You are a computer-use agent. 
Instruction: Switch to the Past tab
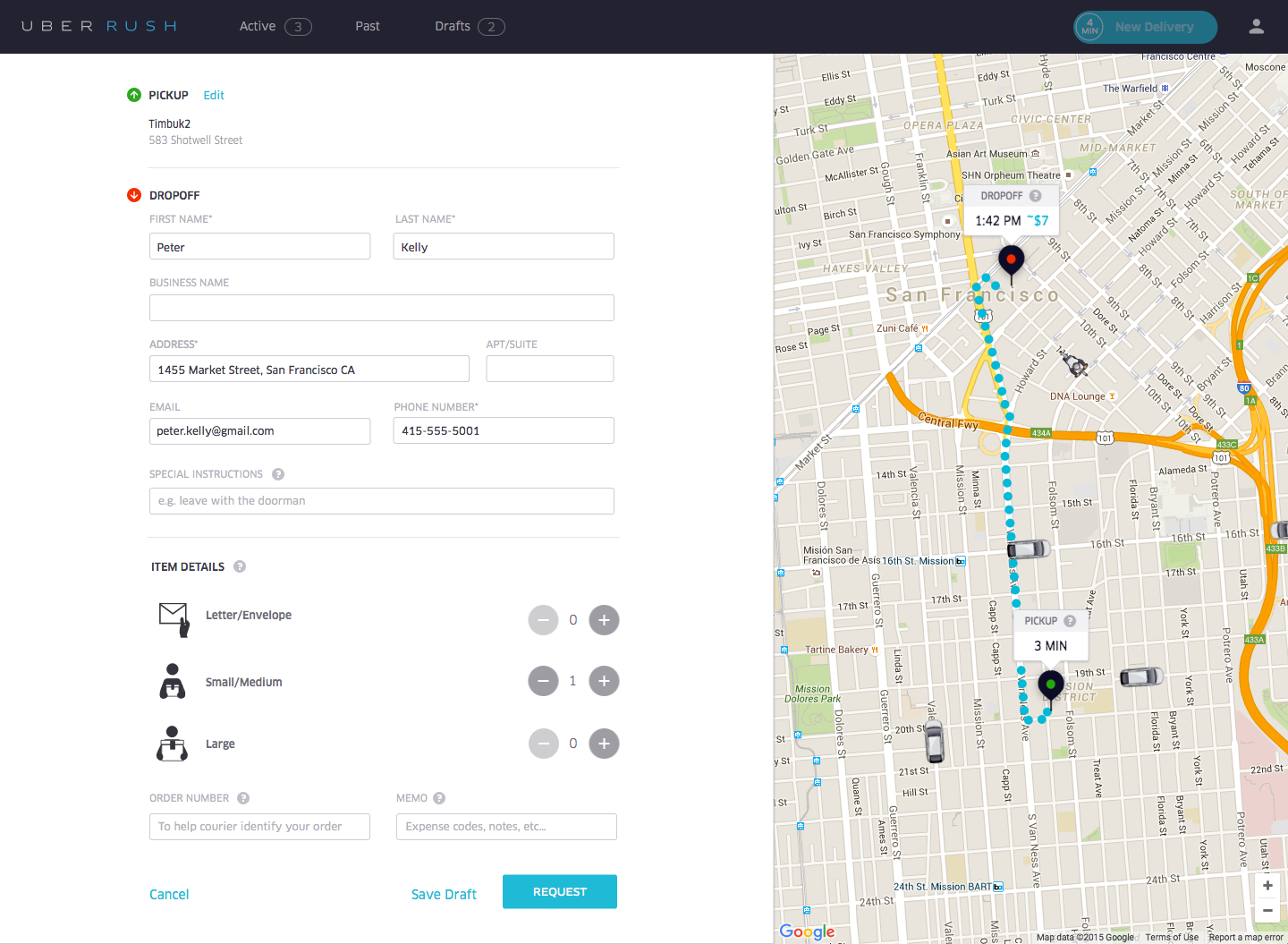[x=368, y=27]
